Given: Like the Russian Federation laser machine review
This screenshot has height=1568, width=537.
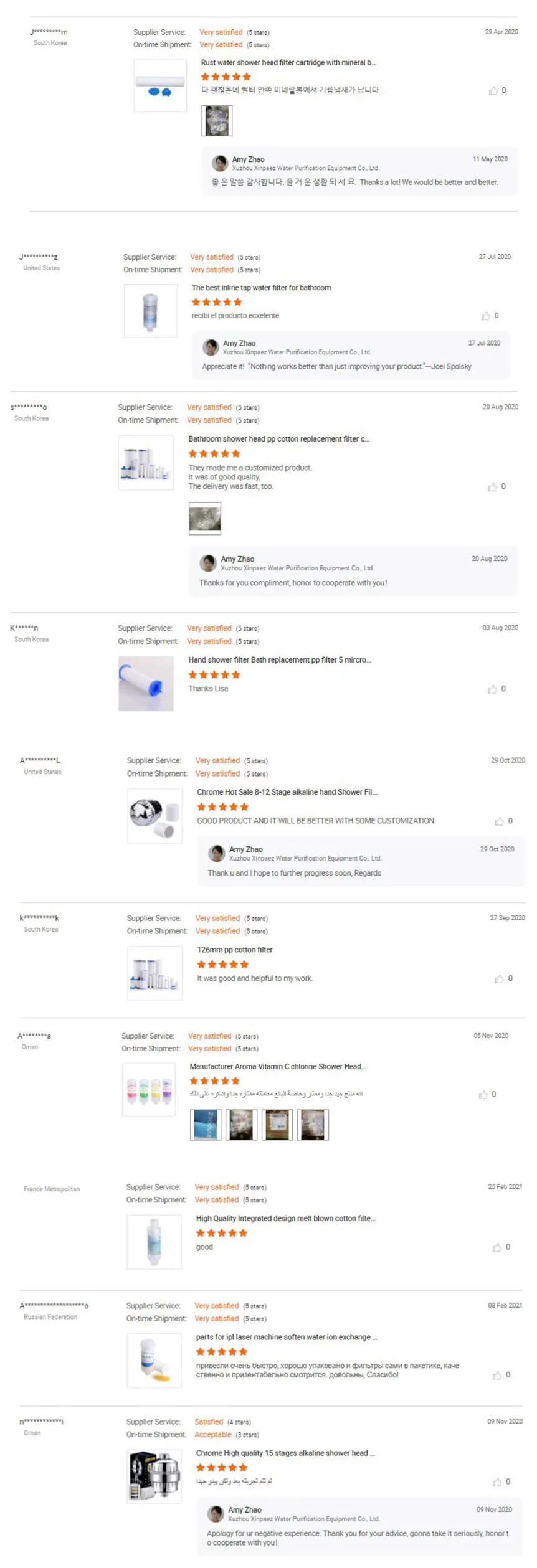Looking at the screenshot, I should point(497,1375).
